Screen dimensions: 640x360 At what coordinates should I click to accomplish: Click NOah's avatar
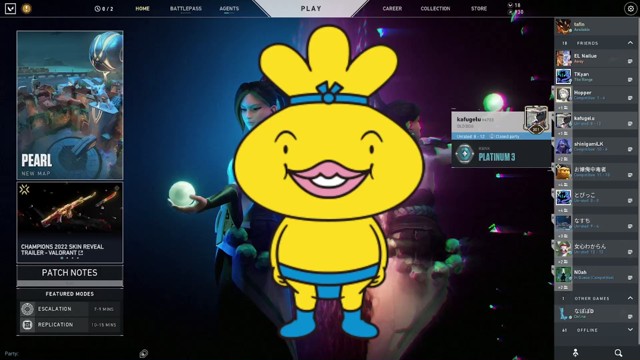tap(563, 274)
